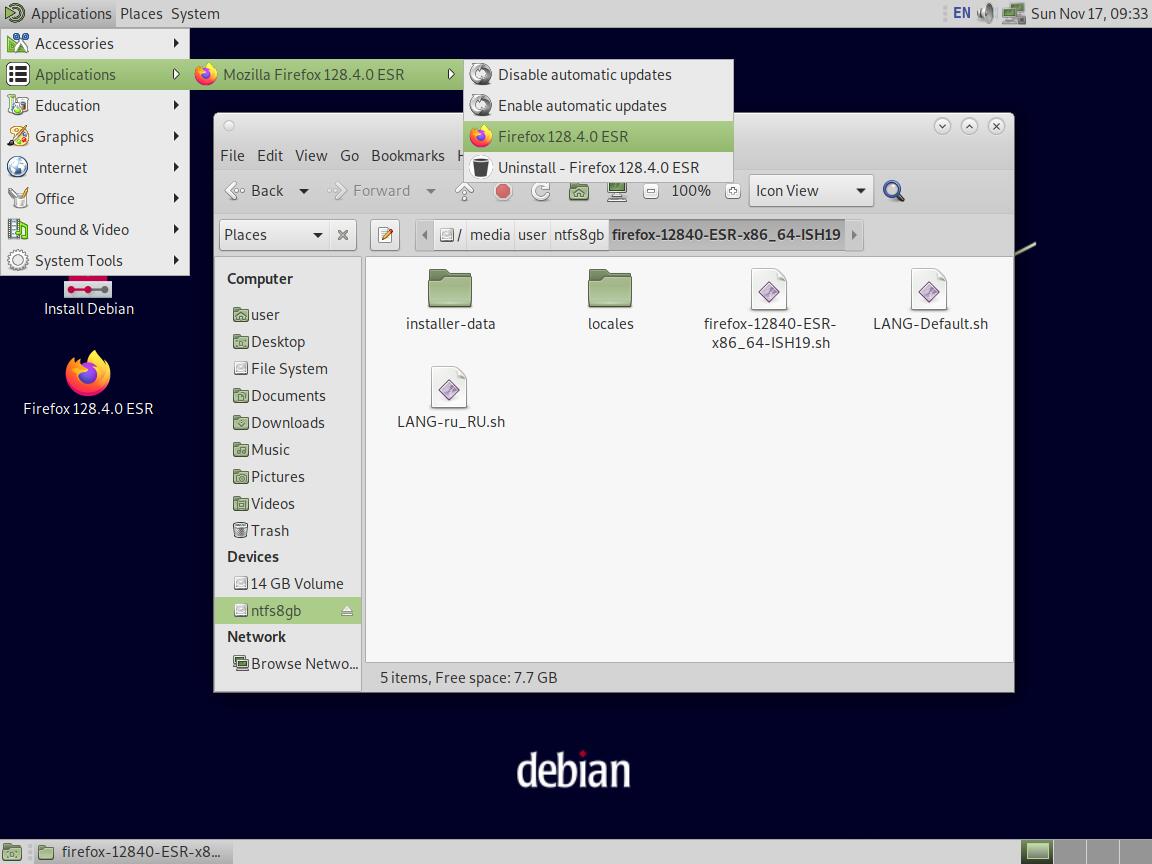Choose Uninstall - Firefox 128.4.0 ESR

(x=599, y=168)
